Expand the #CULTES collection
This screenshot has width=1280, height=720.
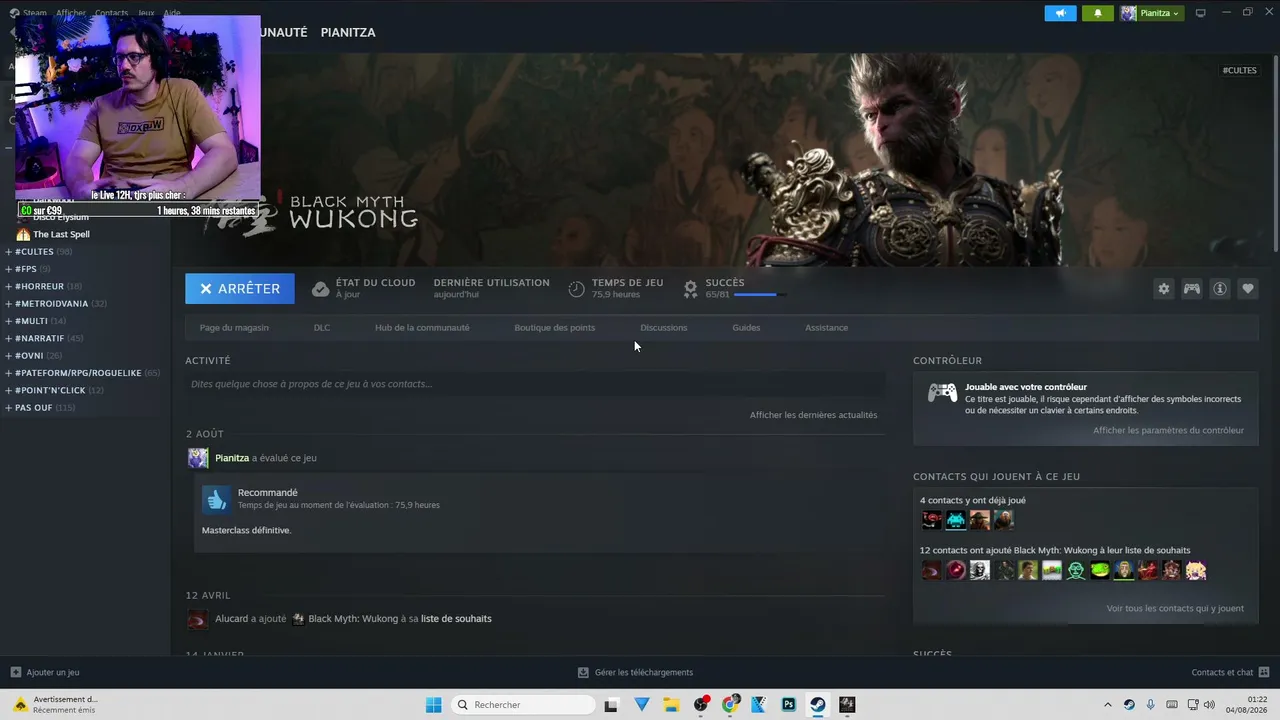[9, 252]
